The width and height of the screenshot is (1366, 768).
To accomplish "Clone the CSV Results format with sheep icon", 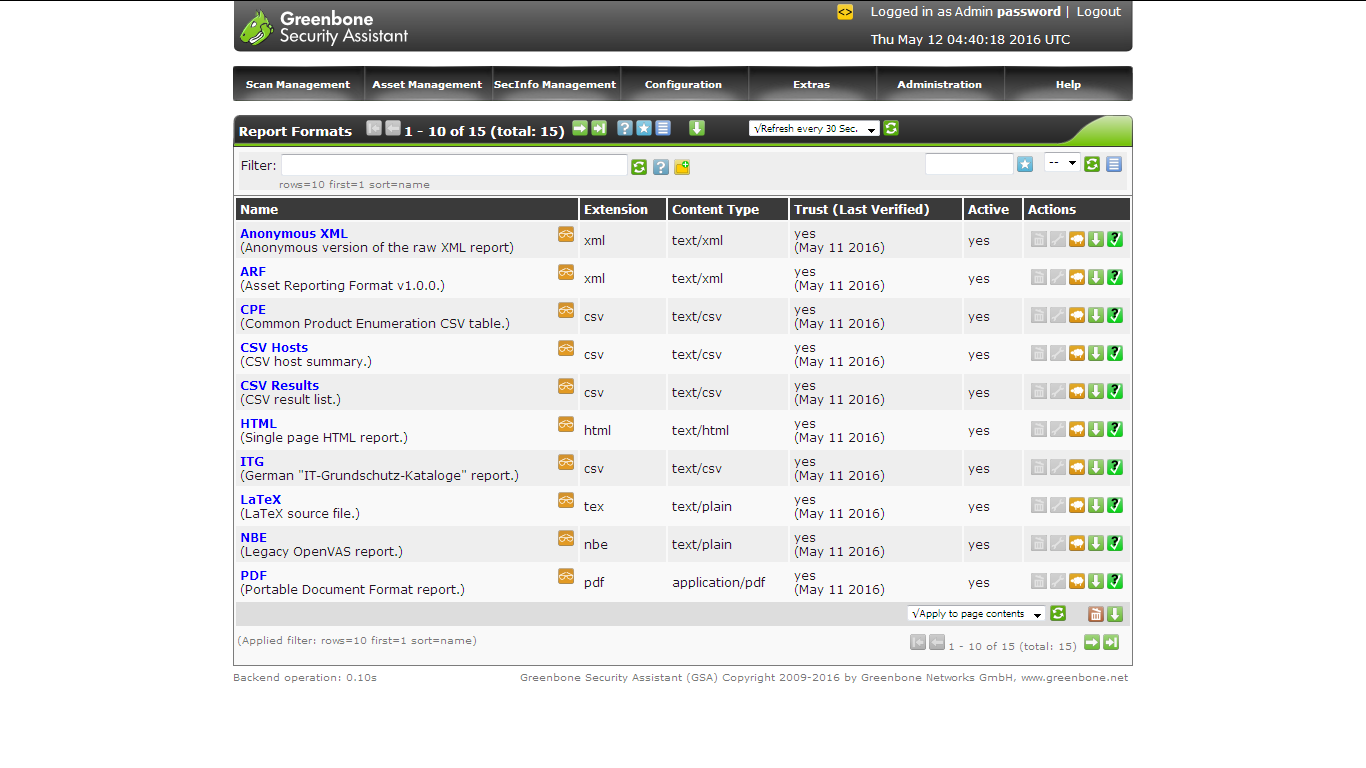I will 1077,391.
